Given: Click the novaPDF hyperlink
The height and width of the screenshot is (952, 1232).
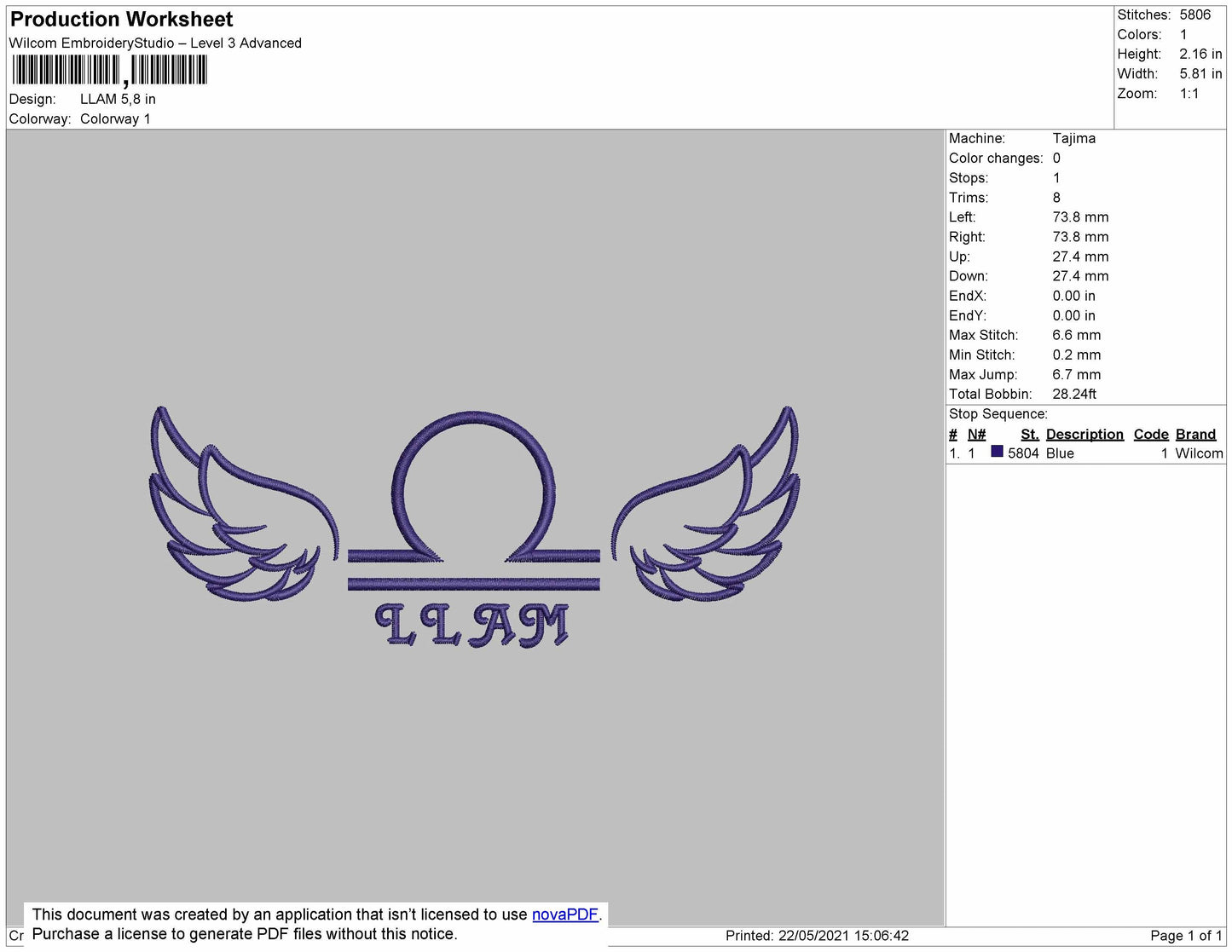Looking at the screenshot, I should tap(565, 914).
